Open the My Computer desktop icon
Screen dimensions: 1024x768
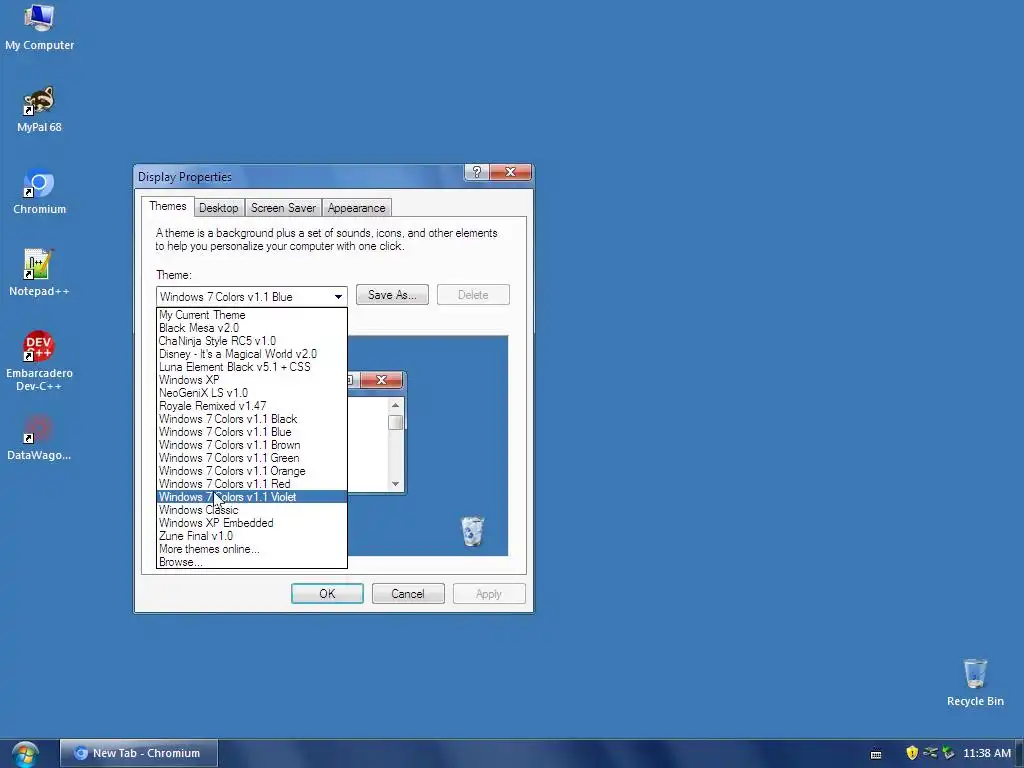pos(39,27)
